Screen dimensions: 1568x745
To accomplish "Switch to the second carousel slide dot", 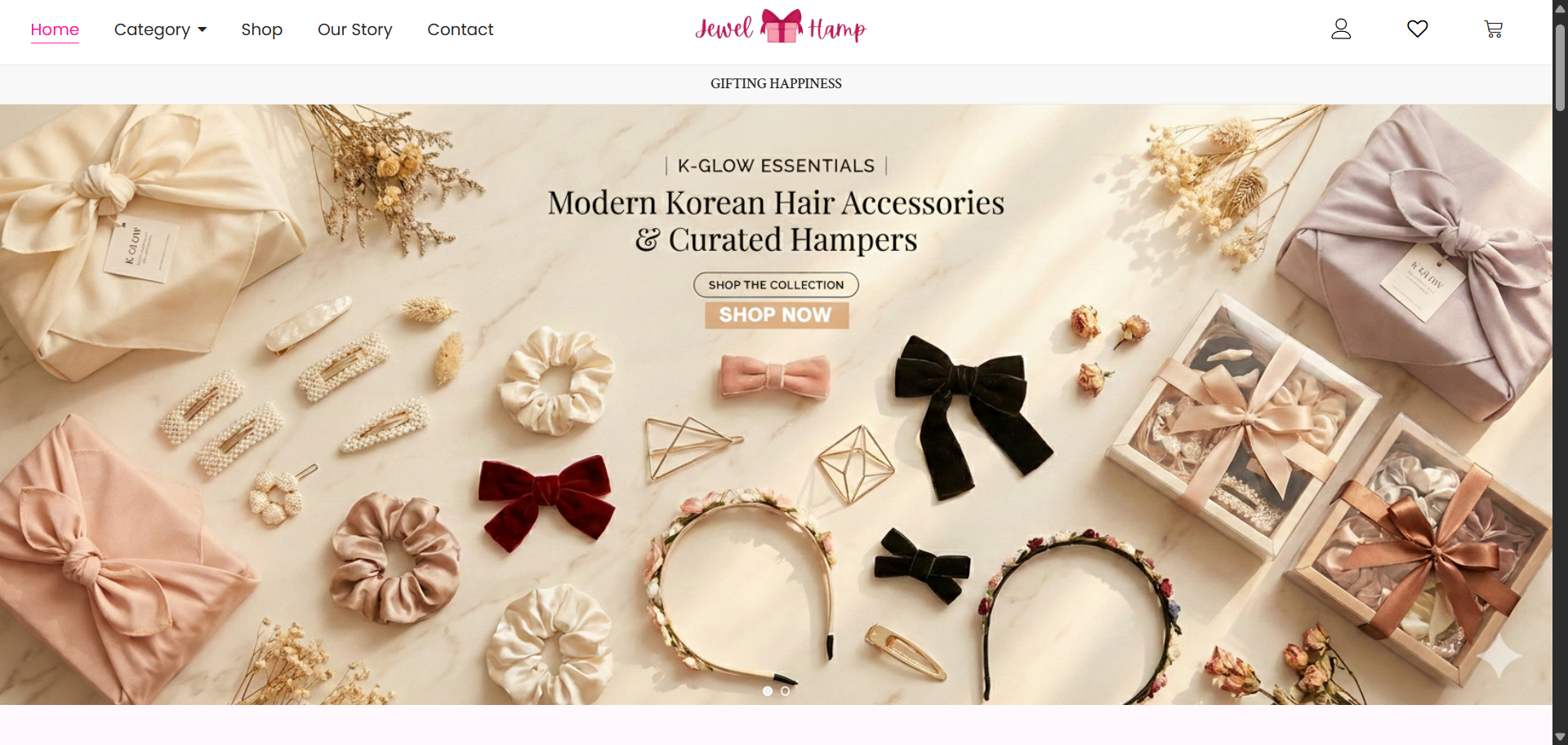I will click(786, 691).
